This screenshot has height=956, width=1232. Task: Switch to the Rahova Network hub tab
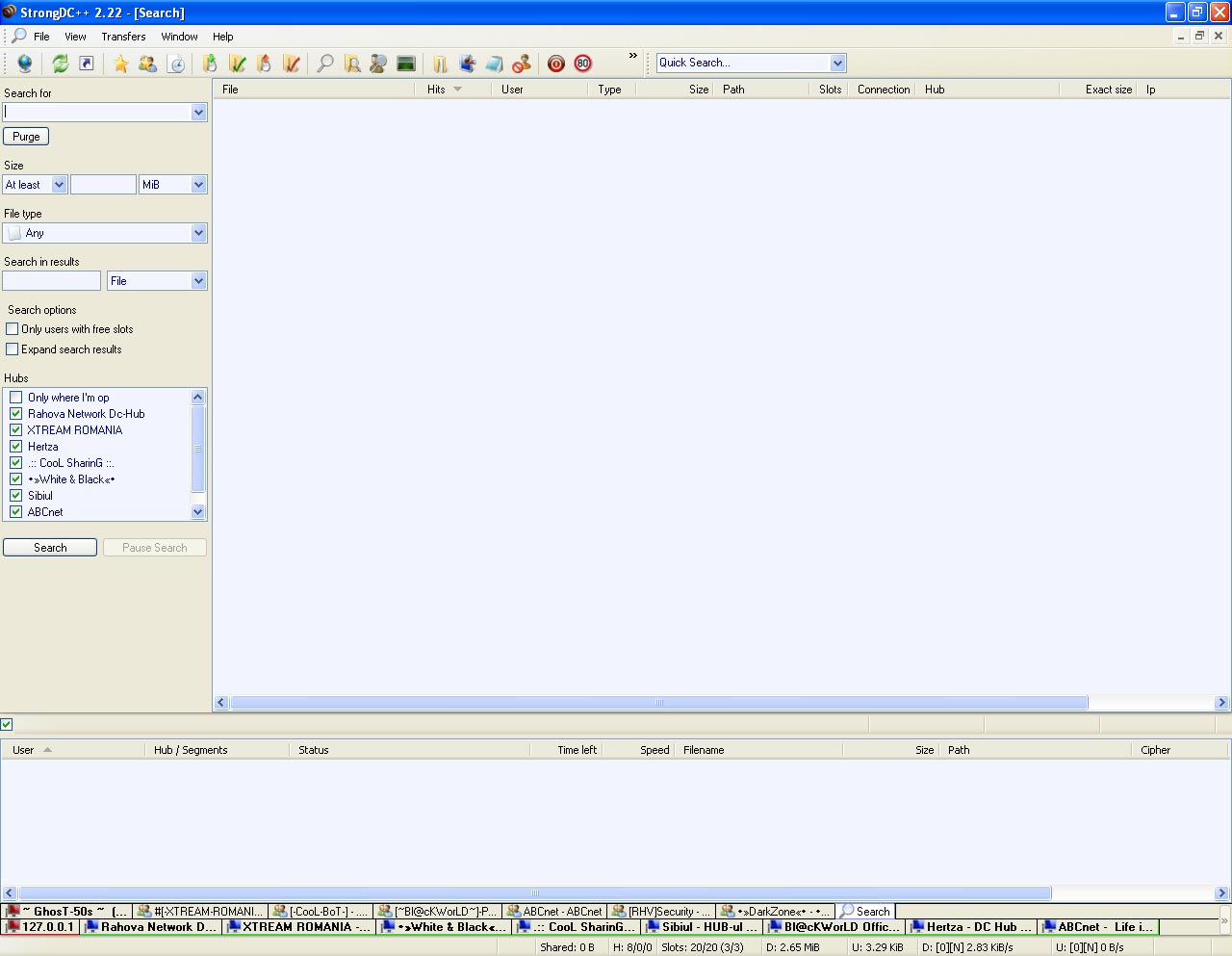pyautogui.click(x=150, y=927)
